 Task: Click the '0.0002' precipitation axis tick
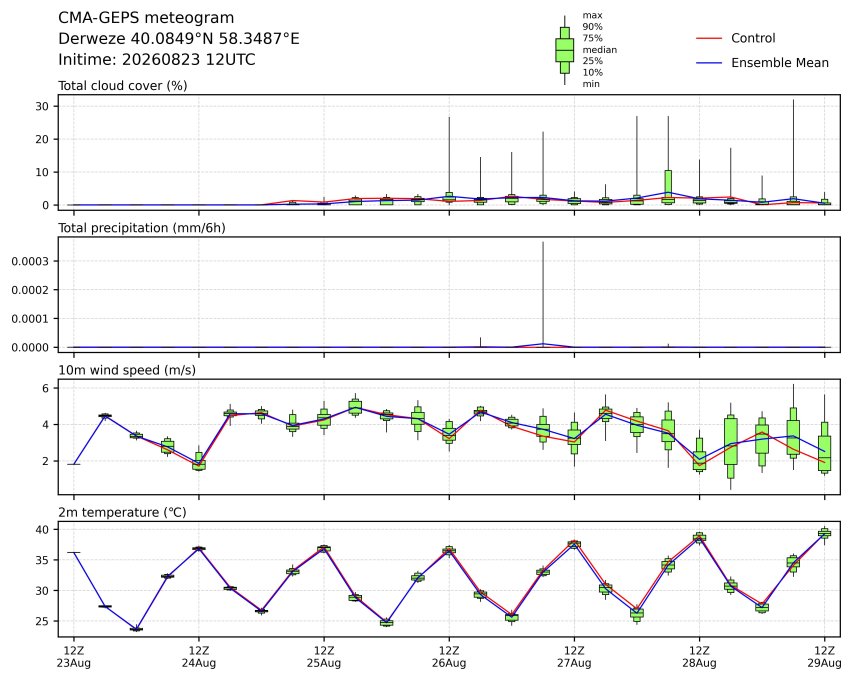pyautogui.click(x=30, y=290)
